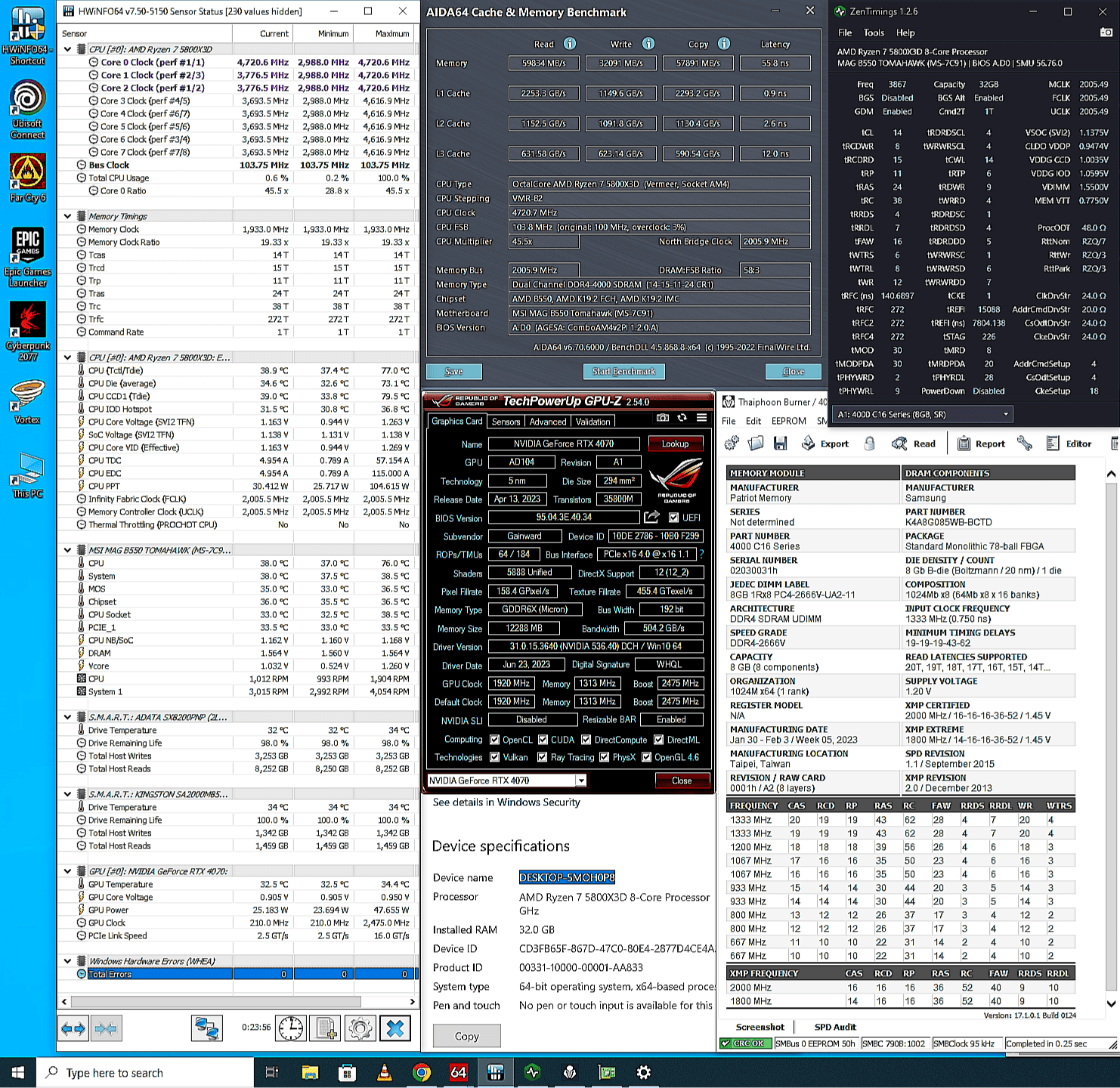The height and width of the screenshot is (1088, 1120).
Task: Click HWiNFO horizontal scrollbar right arrow
Action: (x=412, y=1001)
